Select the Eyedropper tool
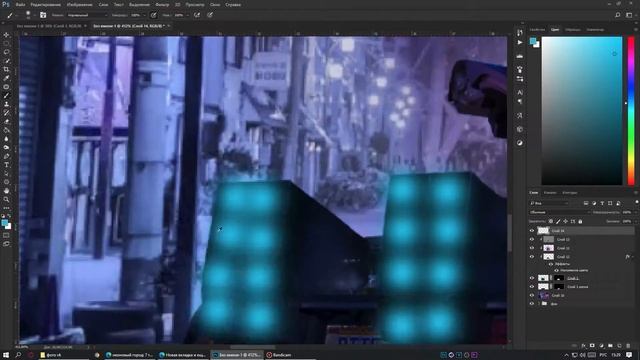Image resolution: width=640 pixels, height=360 pixels. 6,78
